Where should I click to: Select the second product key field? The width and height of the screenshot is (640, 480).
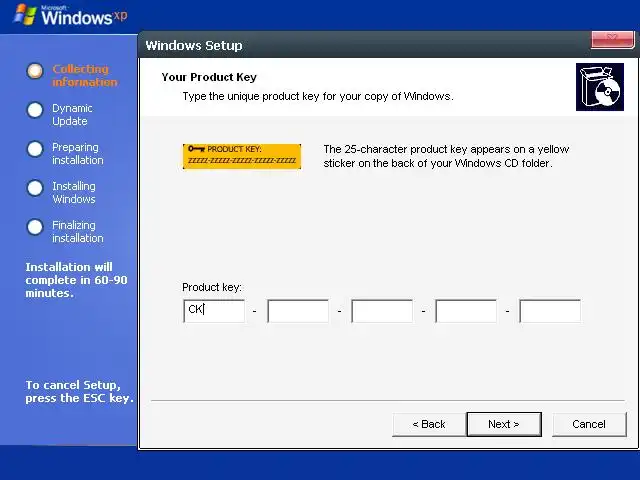298,311
